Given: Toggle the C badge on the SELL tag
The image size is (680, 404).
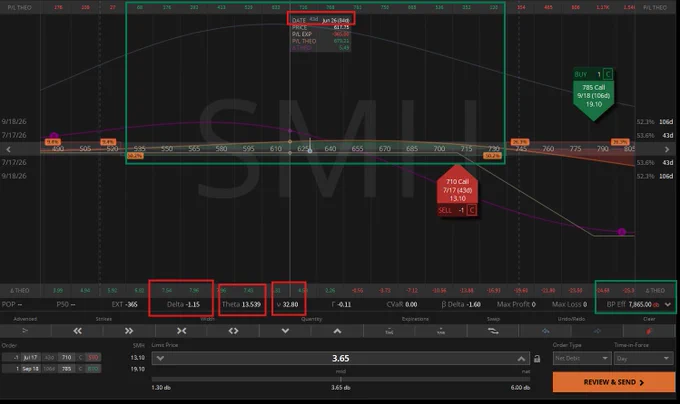Looking at the screenshot, I should pyautogui.click(x=471, y=210).
